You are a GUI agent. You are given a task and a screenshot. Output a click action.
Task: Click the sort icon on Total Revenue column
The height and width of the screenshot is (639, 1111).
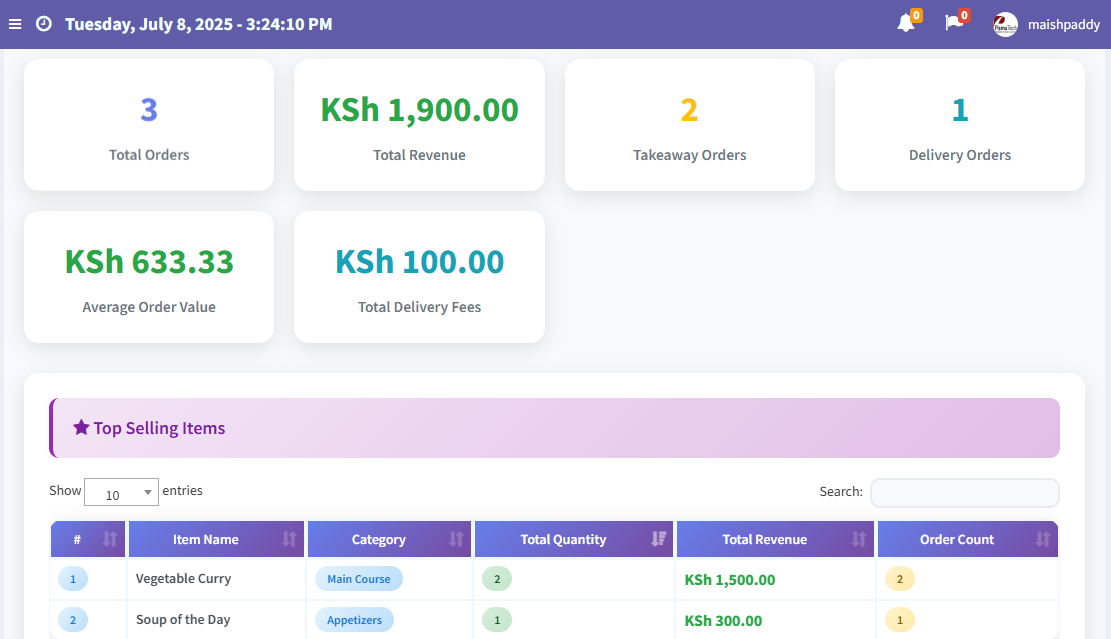click(860, 538)
